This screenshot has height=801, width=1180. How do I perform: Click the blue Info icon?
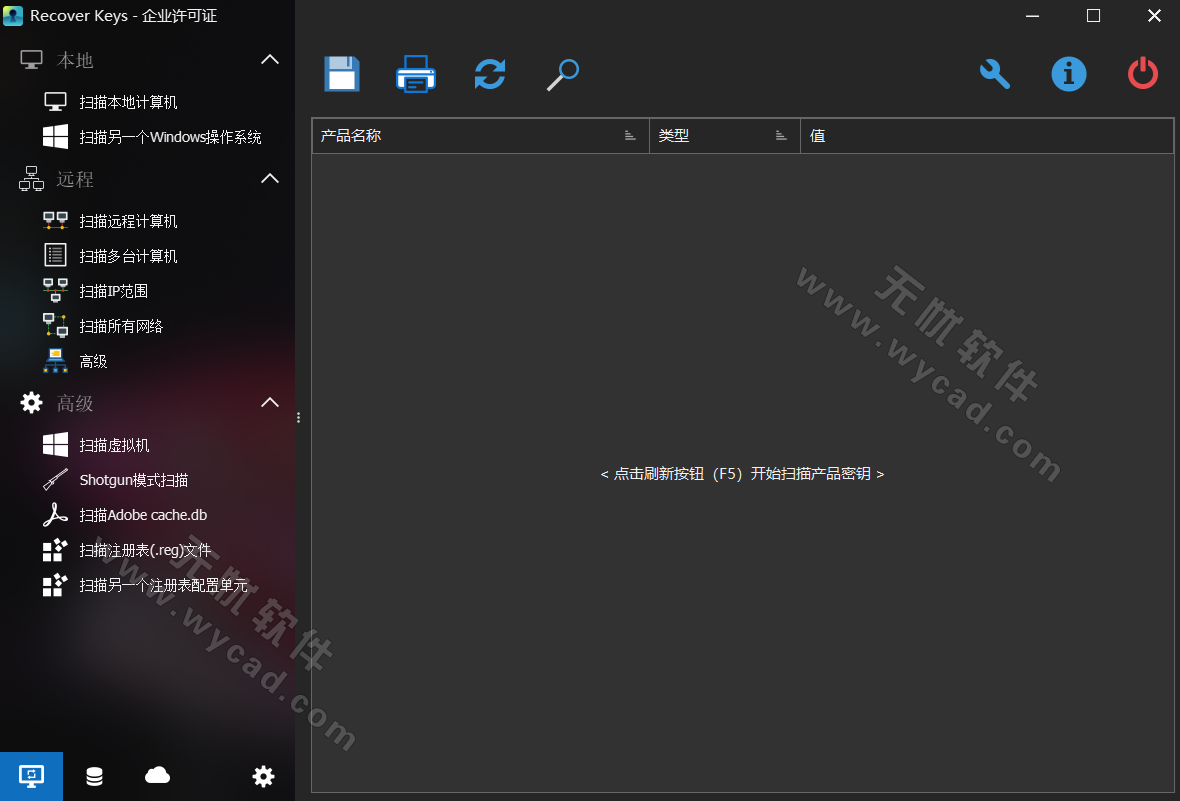(x=1068, y=74)
